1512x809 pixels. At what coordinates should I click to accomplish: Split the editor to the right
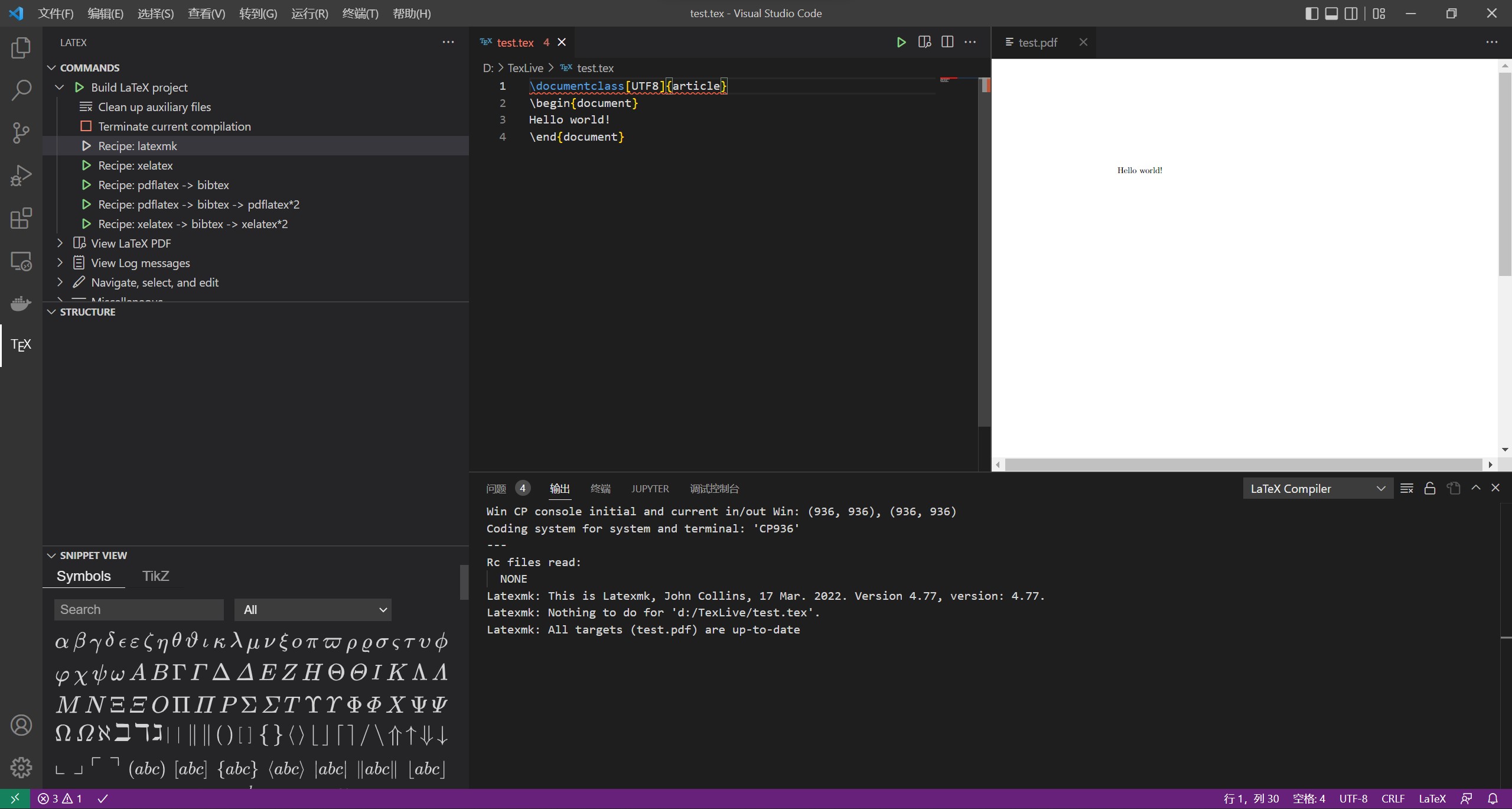click(947, 42)
